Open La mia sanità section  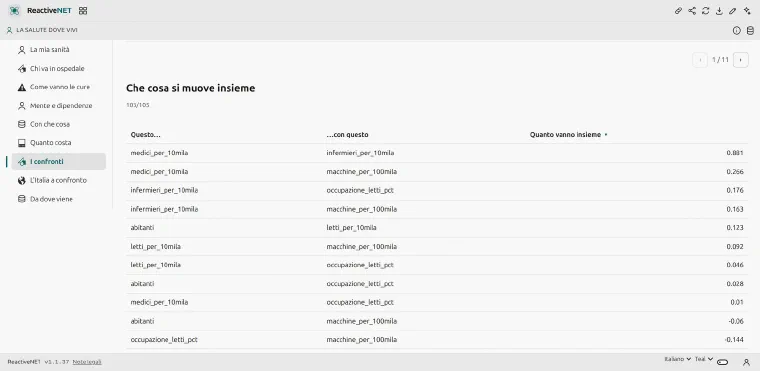coord(59,50)
